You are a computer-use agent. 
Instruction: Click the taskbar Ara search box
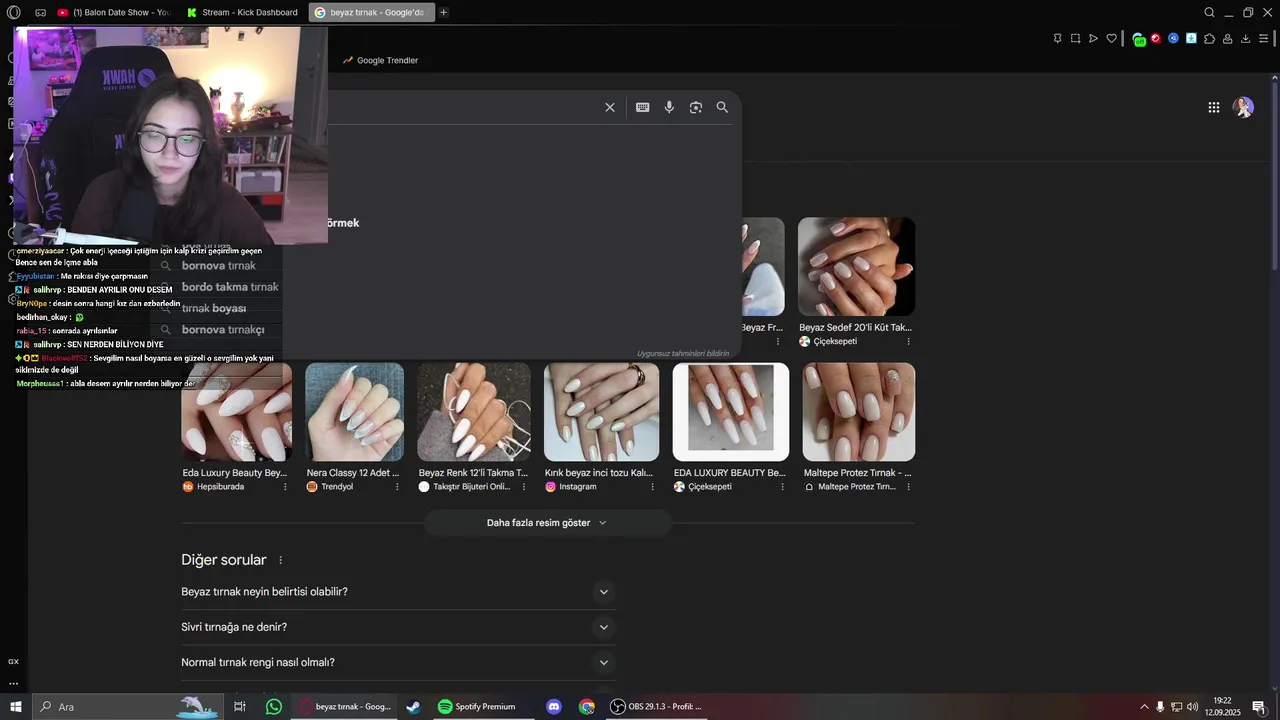pos(128,707)
